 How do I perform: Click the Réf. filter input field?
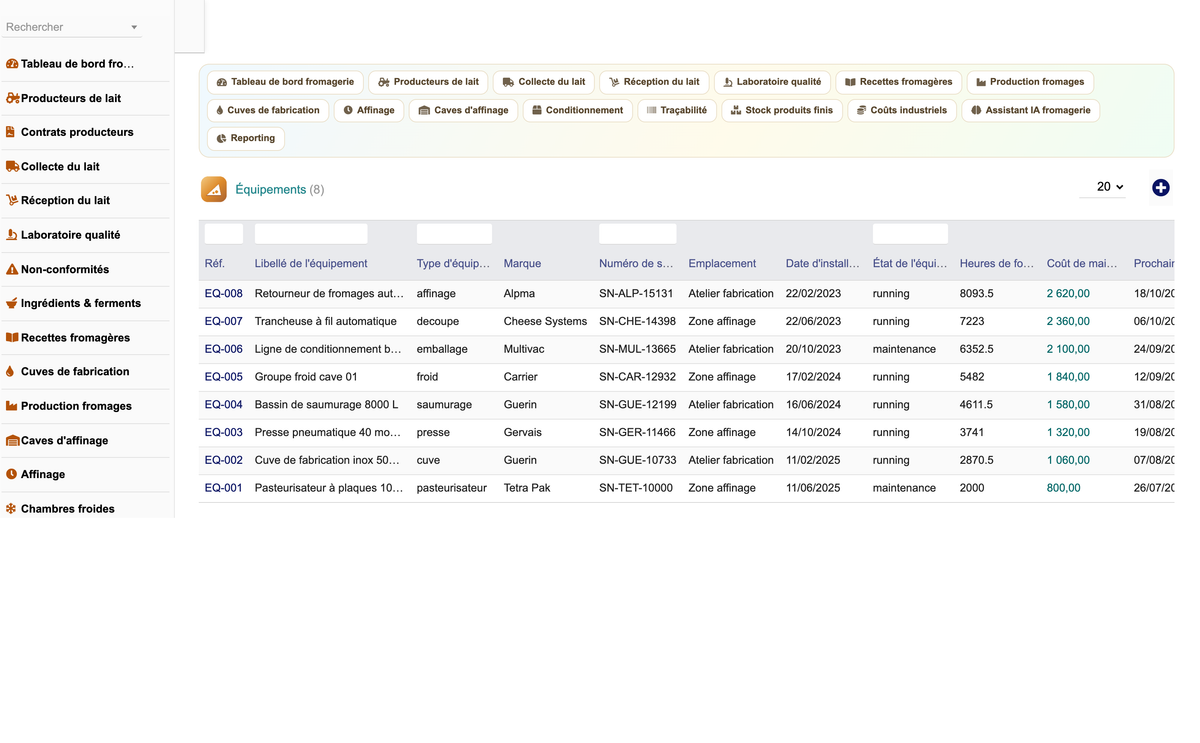pyautogui.click(x=224, y=234)
